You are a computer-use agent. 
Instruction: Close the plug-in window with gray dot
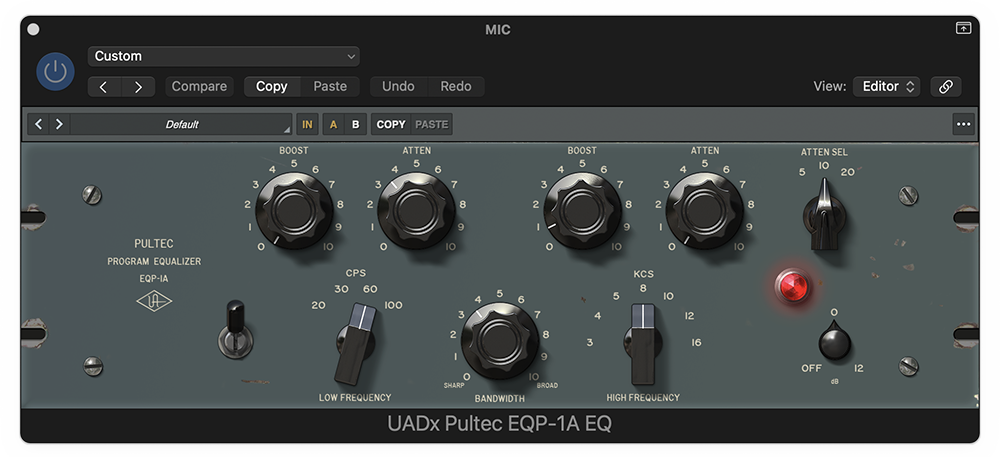click(33, 29)
